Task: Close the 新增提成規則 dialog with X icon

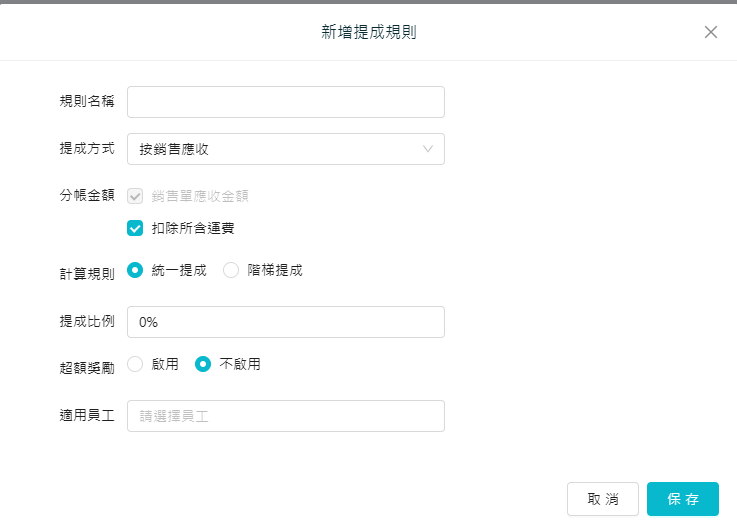Action: (x=711, y=32)
